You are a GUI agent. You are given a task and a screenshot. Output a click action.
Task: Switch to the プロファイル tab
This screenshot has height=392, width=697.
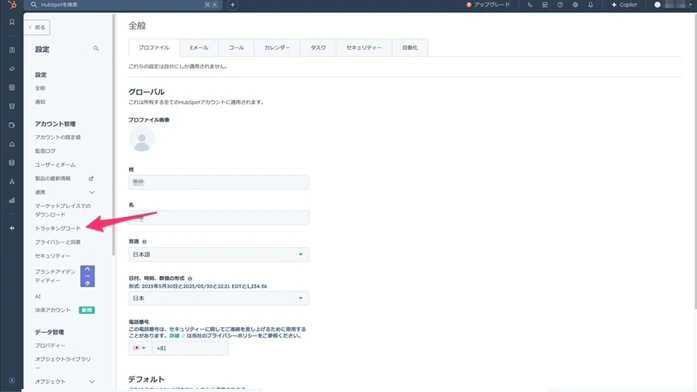click(x=154, y=48)
